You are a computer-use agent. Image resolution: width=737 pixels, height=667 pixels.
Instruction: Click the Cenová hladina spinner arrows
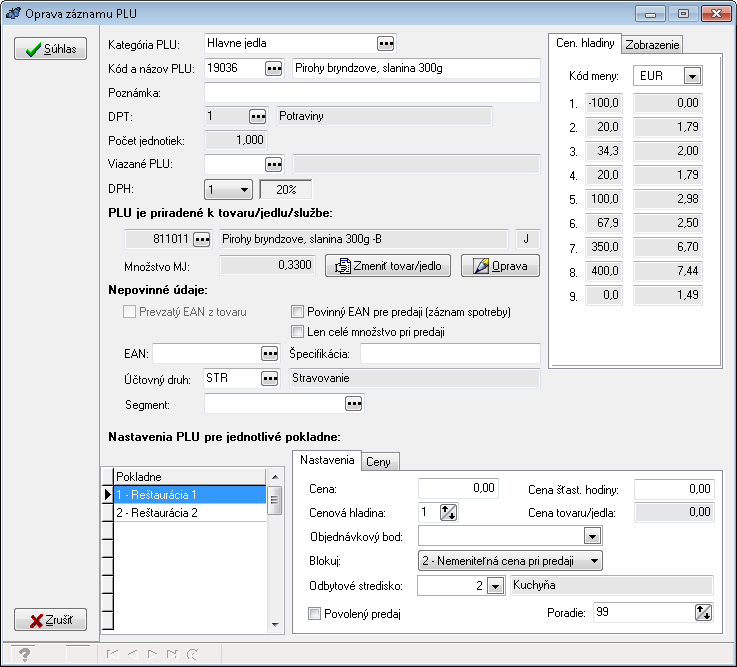(x=448, y=512)
